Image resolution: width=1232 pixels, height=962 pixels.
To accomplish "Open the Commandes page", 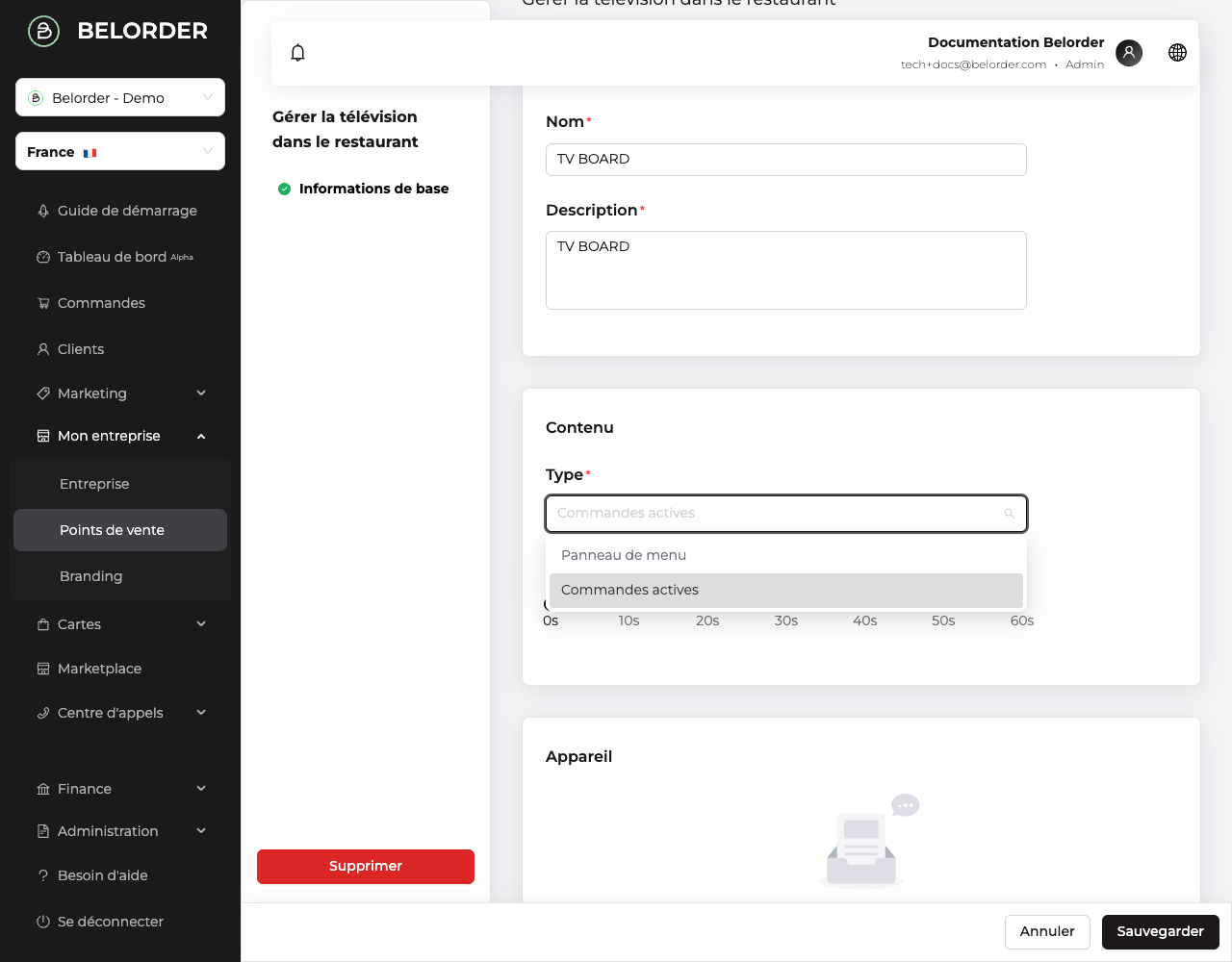I will click(101, 303).
